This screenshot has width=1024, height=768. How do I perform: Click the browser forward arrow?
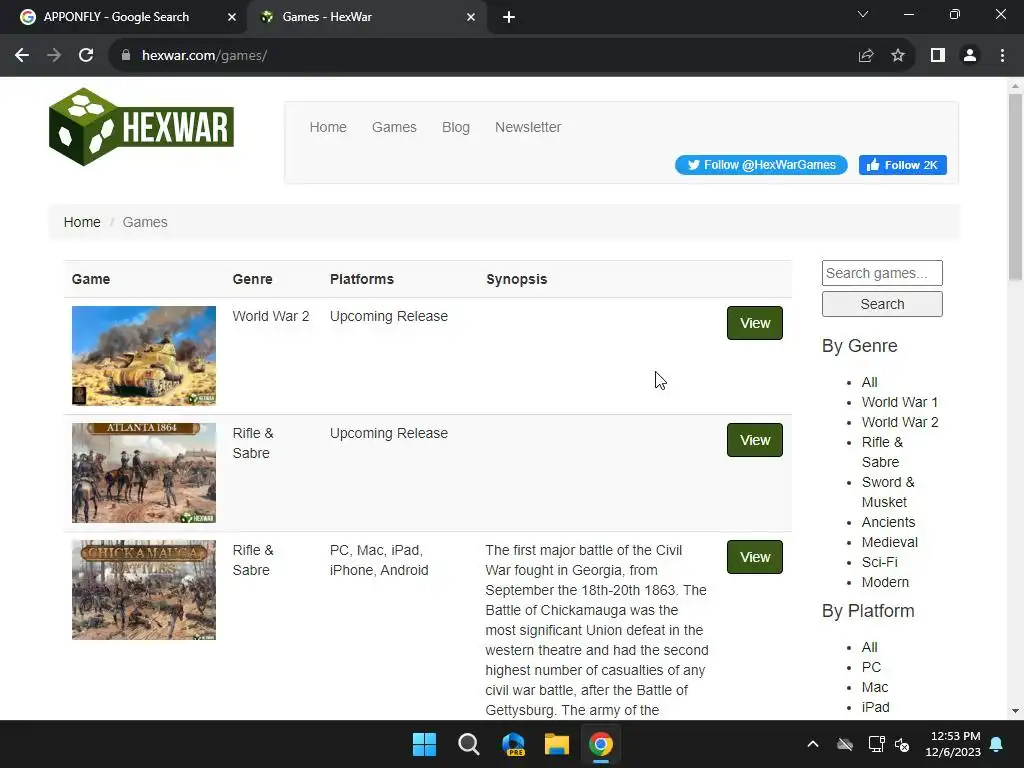54,56
